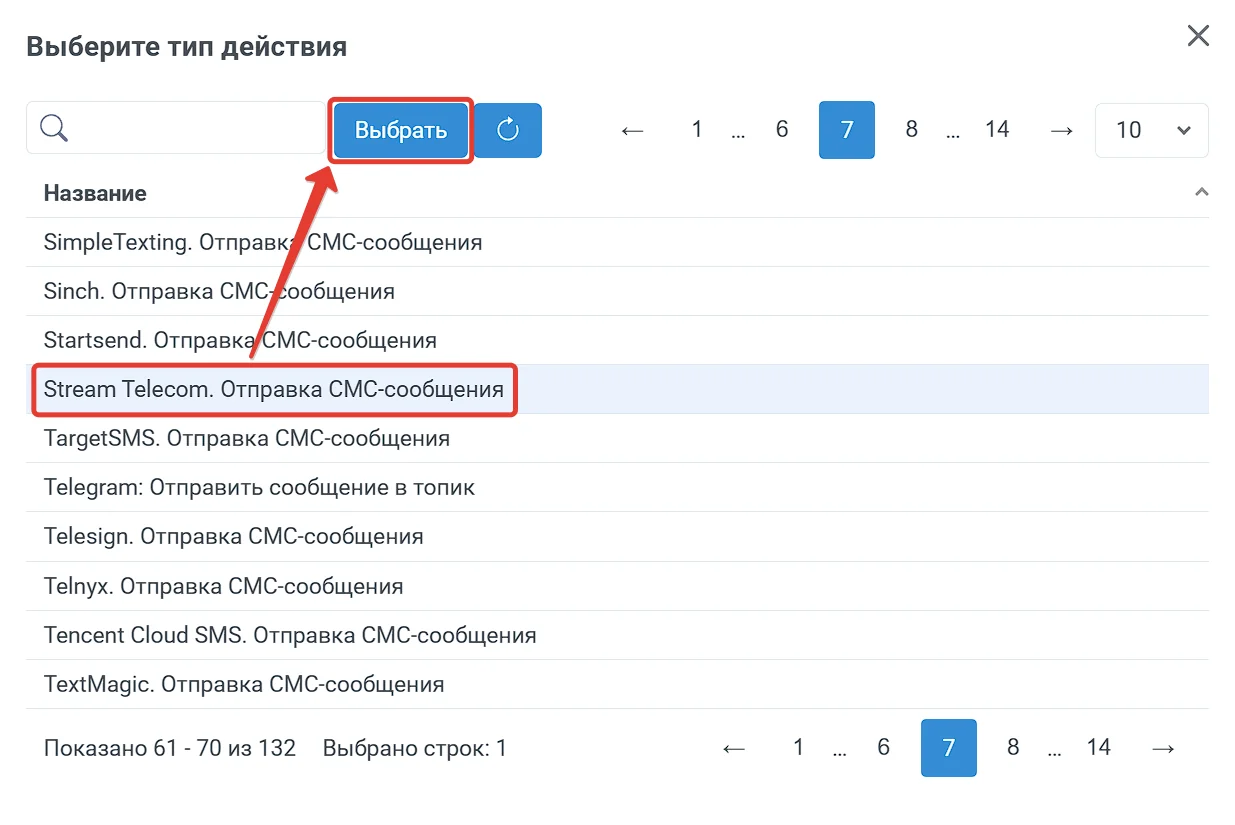Open page 8 in bottom pagination

tap(1013, 748)
